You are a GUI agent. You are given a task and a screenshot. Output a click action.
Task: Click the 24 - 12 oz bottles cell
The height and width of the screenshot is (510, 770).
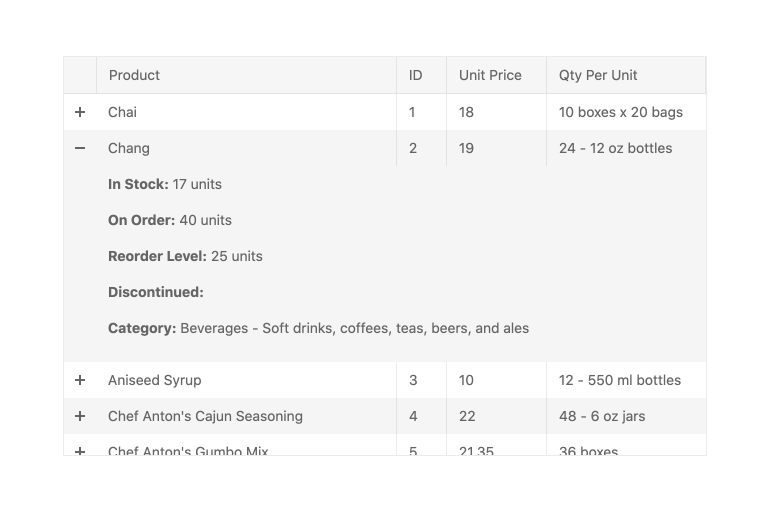[x=616, y=148]
